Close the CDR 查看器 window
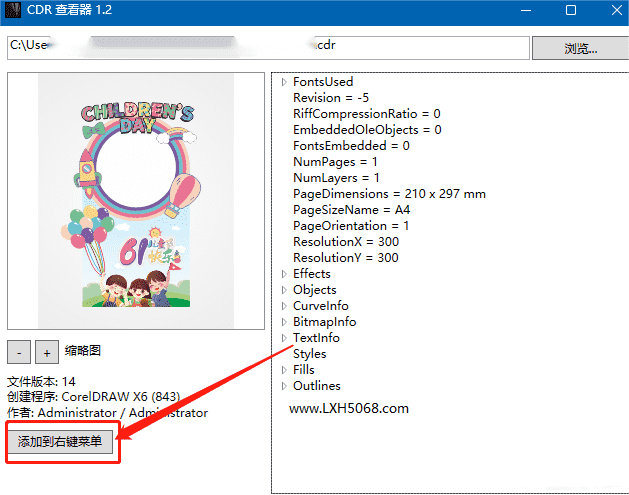Screen dimensions: 629x495 [617, 10]
